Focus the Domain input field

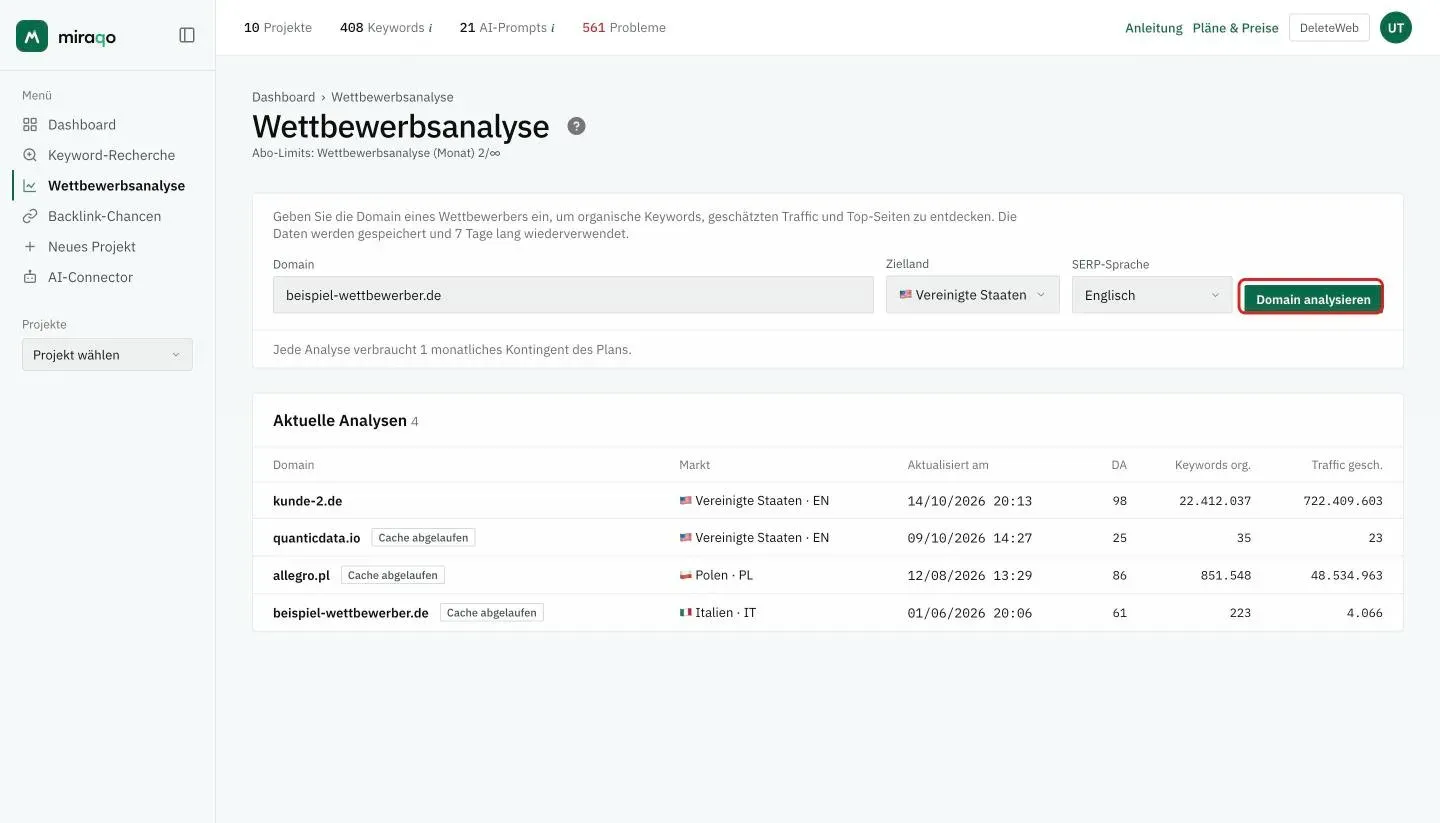[573, 295]
